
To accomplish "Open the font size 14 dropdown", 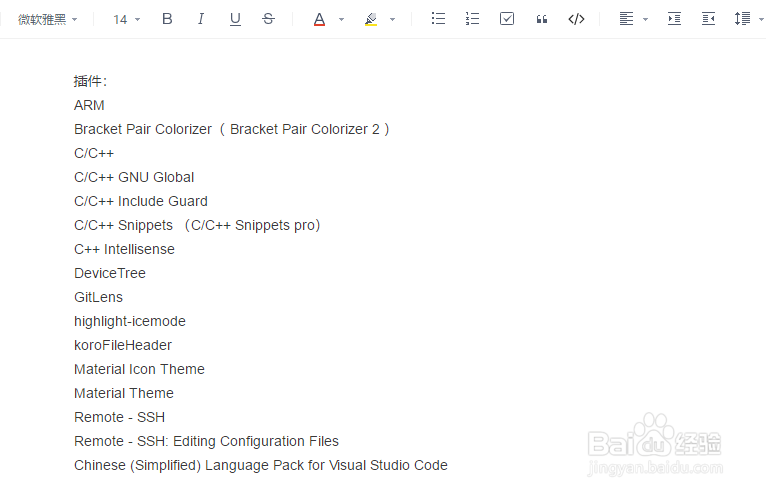I will [x=127, y=20].
